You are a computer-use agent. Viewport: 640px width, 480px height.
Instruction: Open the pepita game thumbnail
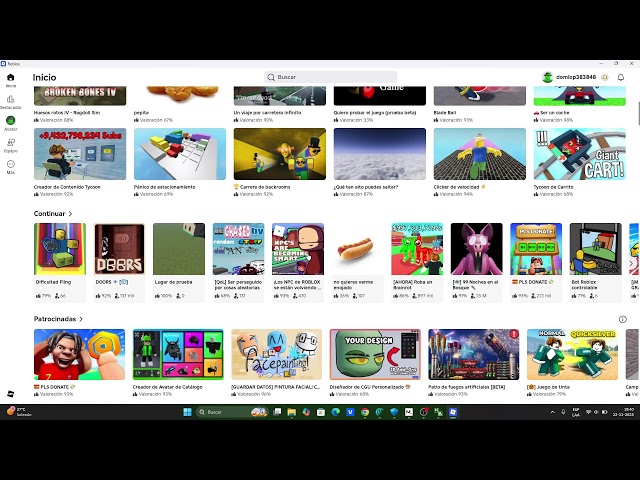pyautogui.click(x=180, y=96)
